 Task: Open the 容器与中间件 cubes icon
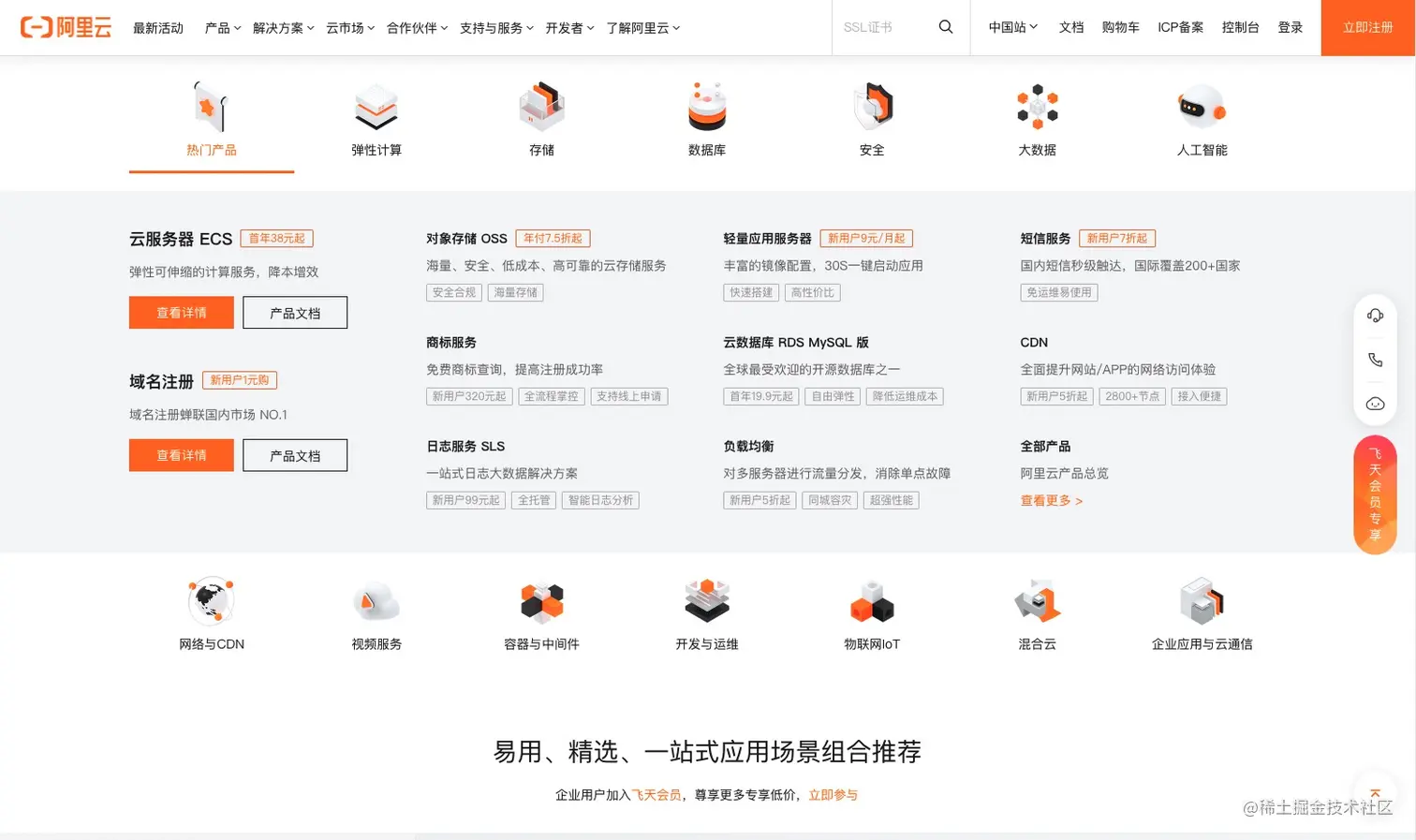[x=541, y=600]
